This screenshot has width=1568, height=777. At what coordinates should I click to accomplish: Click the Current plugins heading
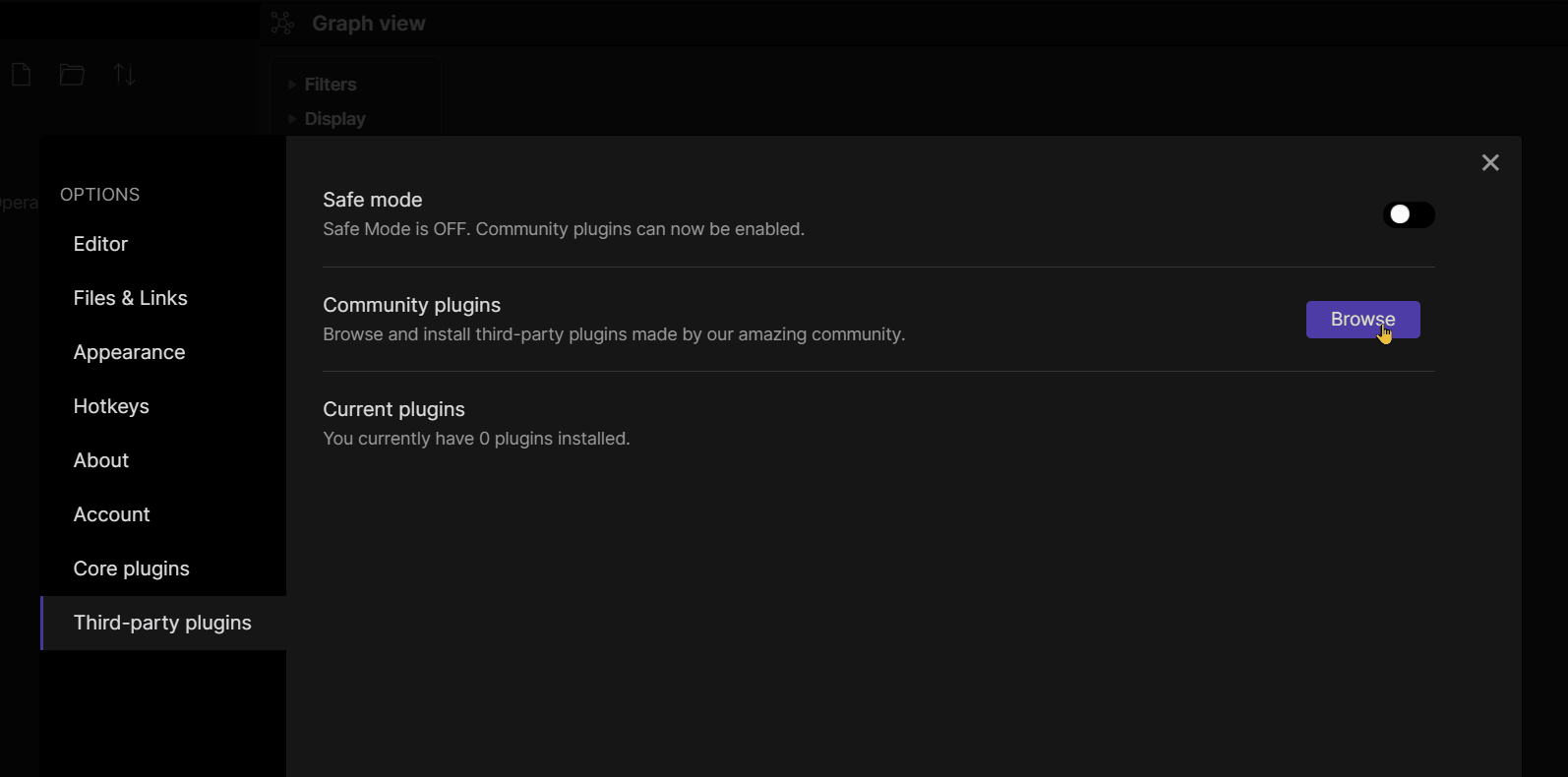[393, 409]
